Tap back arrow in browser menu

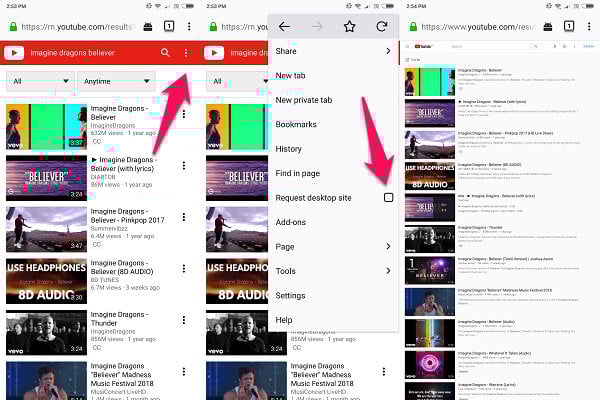[x=284, y=26]
